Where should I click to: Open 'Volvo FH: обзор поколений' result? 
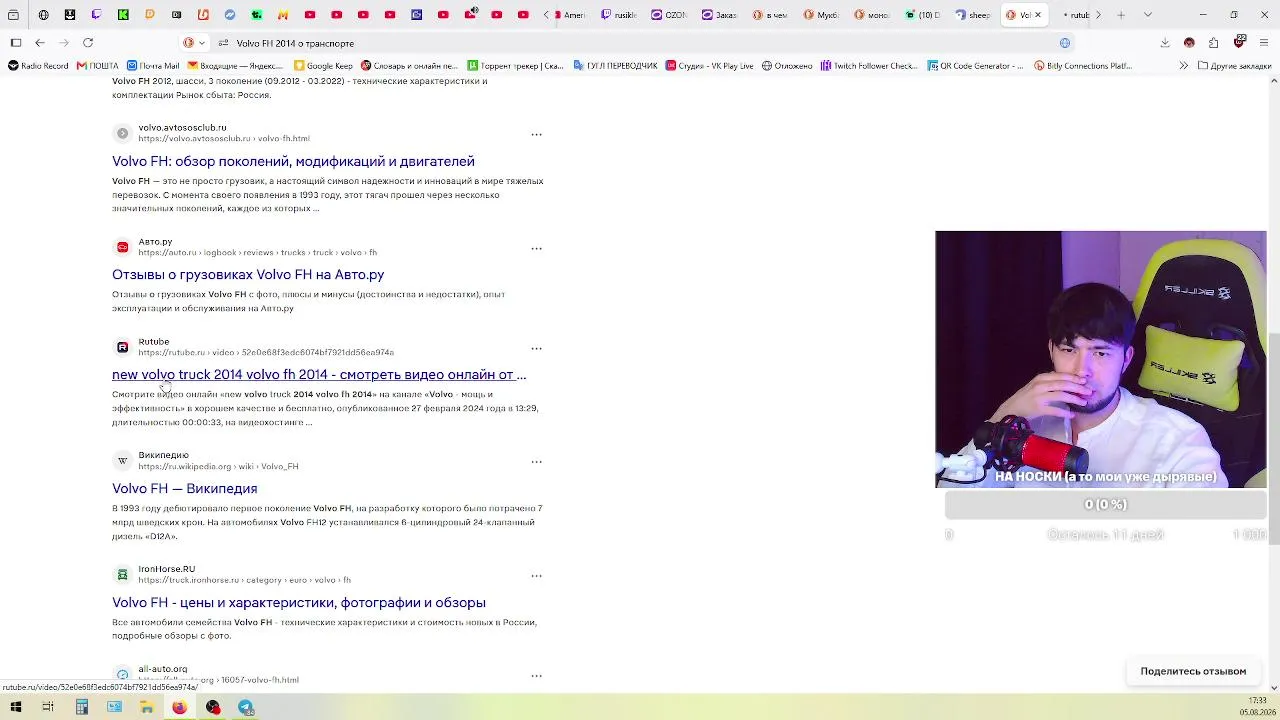pyautogui.click(x=293, y=161)
